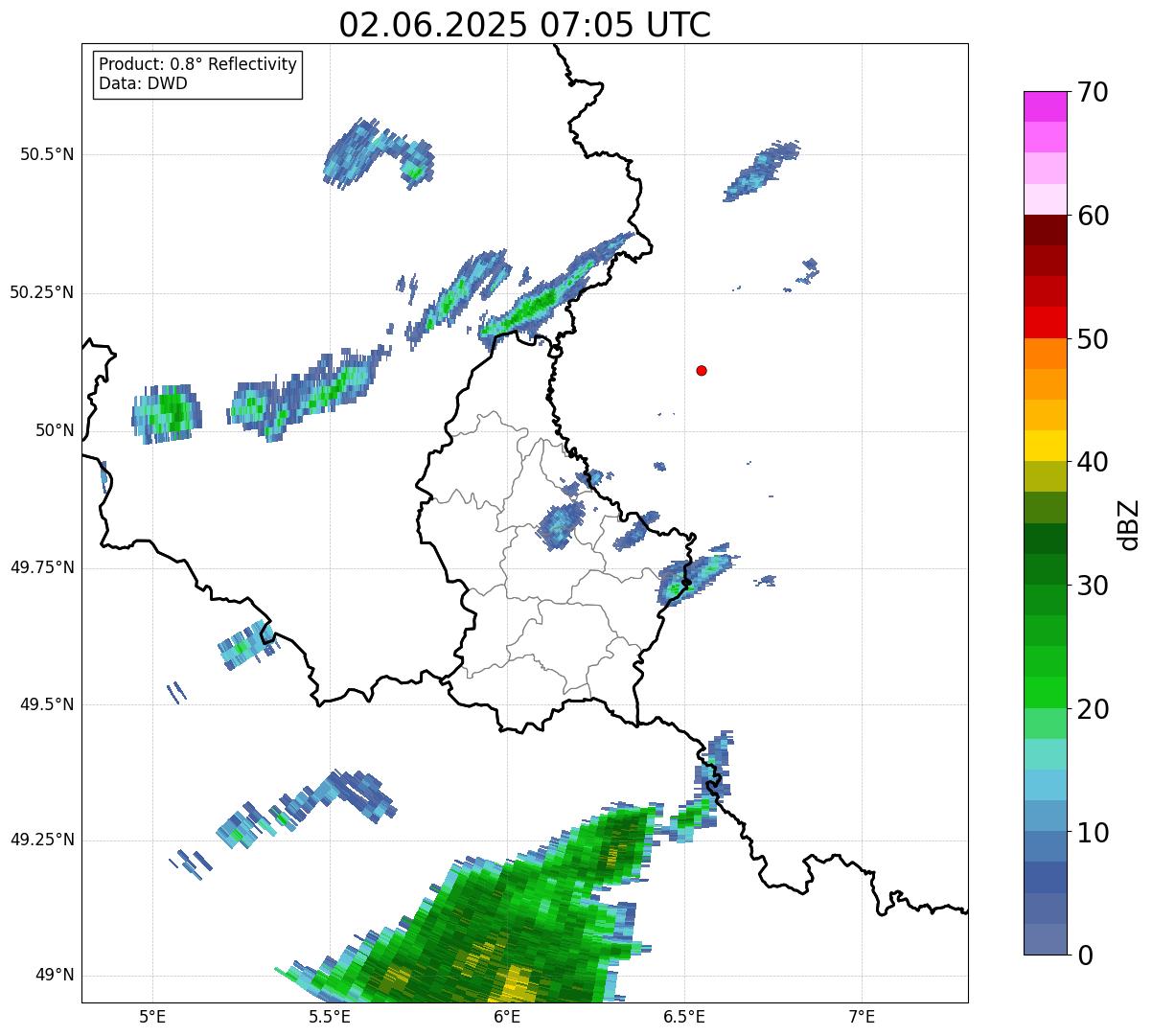Click the colorbar value 30
1152x1036 pixels.
(x=1093, y=586)
